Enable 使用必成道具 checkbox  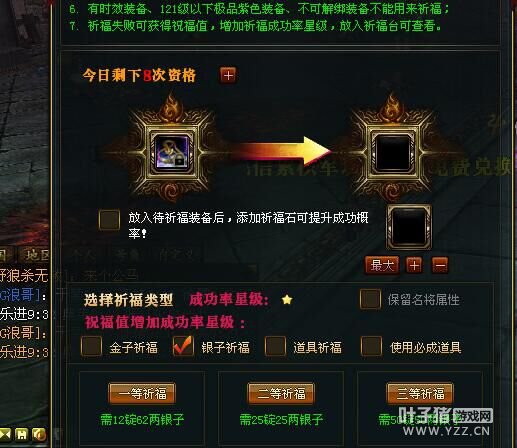[371, 346]
